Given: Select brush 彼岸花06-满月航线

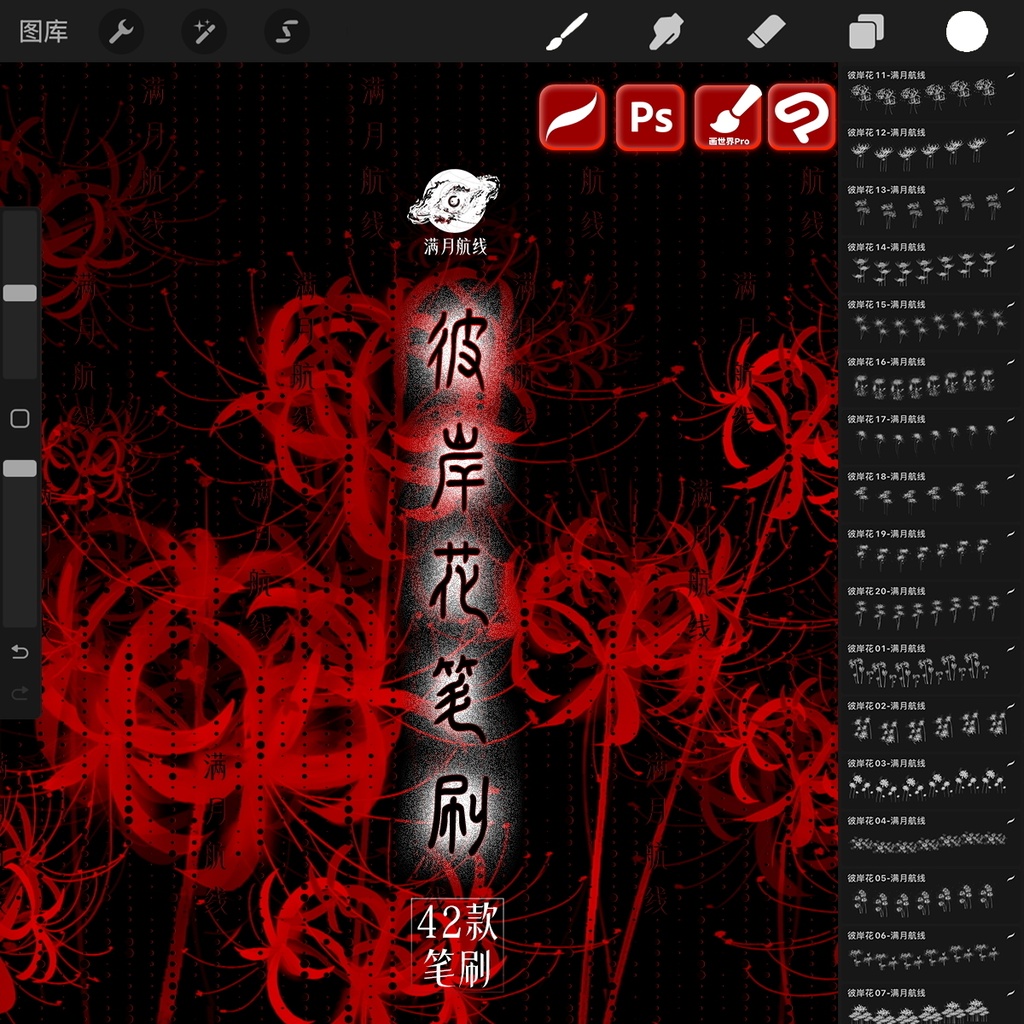Looking at the screenshot, I should click(x=931, y=954).
